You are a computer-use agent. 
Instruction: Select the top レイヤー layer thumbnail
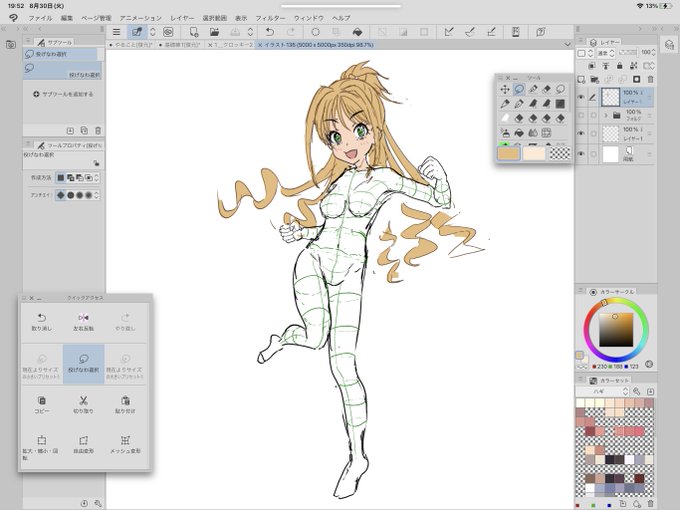pyautogui.click(x=610, y=97)
